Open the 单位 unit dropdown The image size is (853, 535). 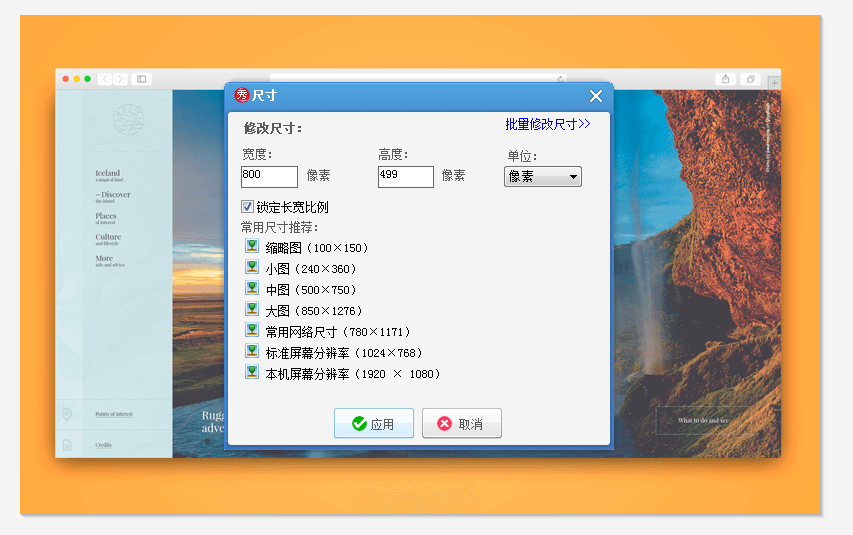(543, 176)
